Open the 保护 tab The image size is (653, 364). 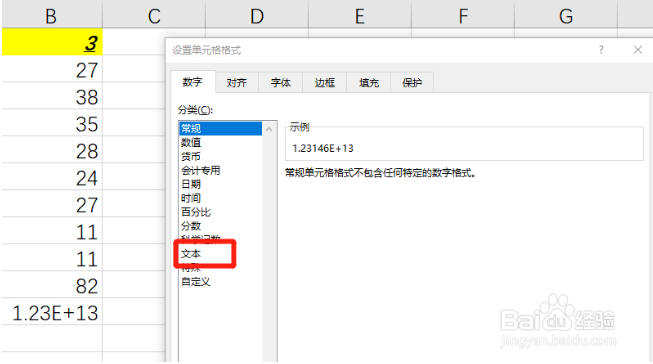point(412,82)
